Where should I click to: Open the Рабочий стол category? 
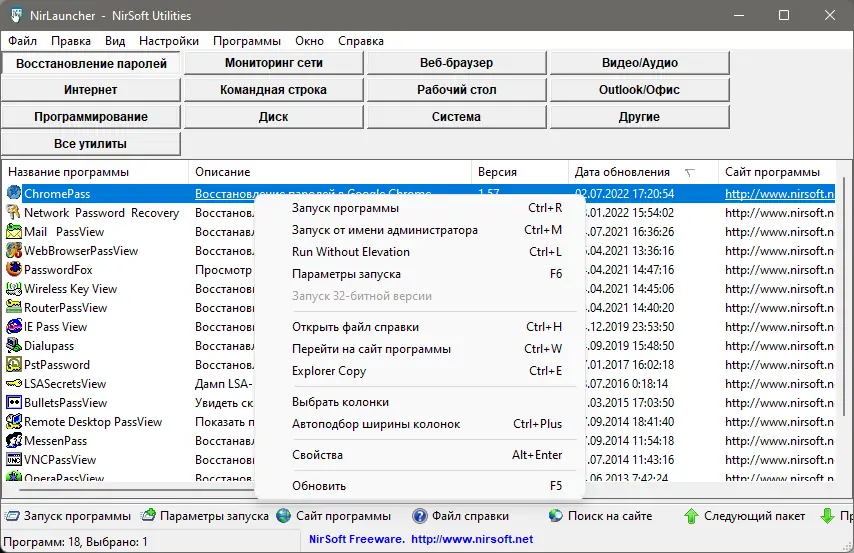coord(456,90)
